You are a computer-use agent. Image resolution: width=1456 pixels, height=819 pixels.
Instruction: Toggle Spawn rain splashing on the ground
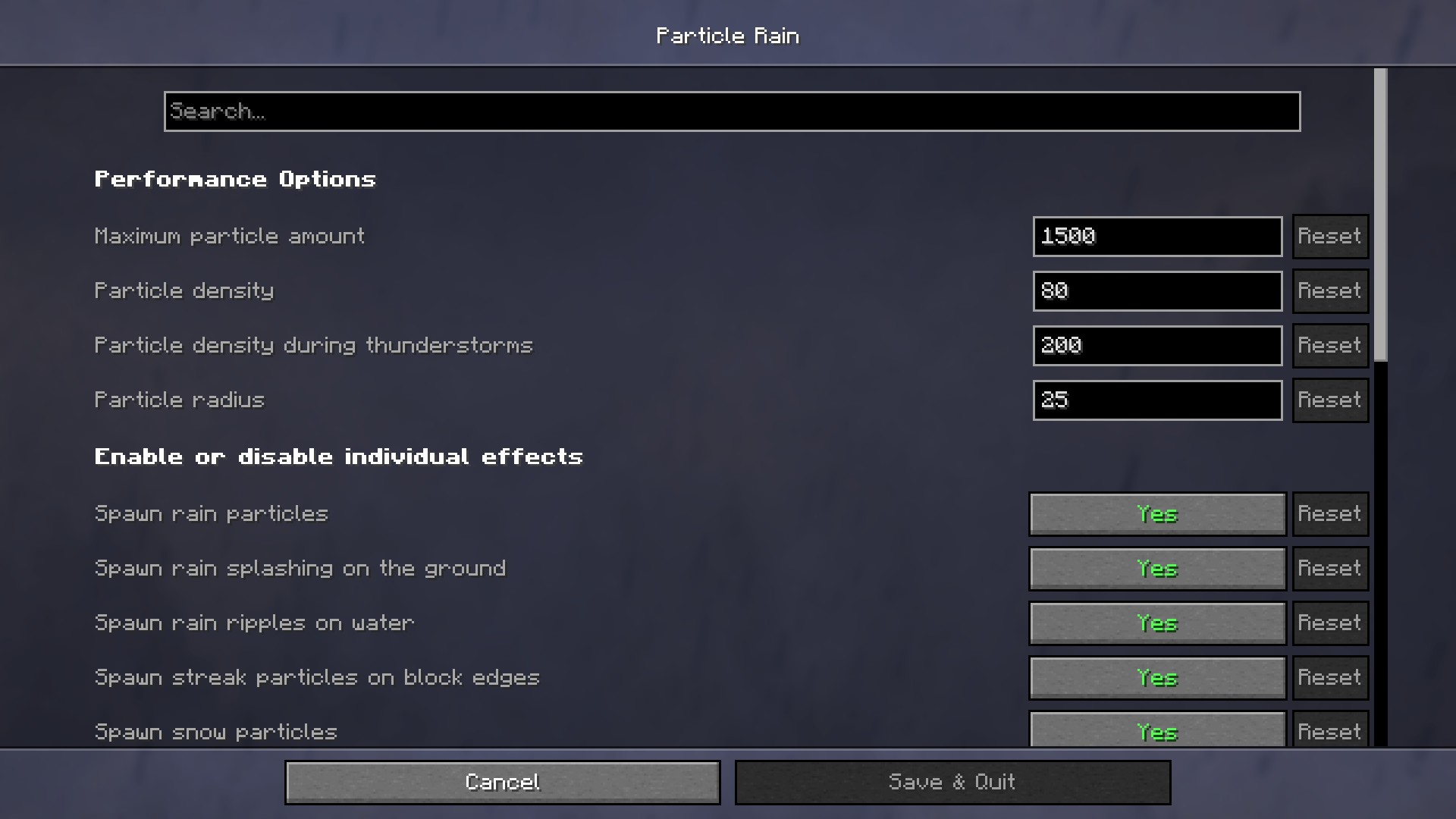(x=1157, y=569)
